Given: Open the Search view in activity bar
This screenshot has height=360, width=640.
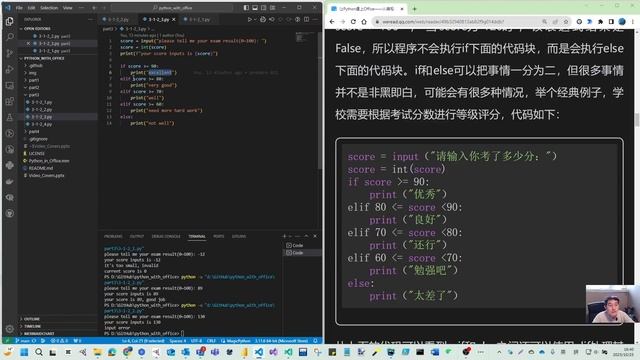Looking at the screenshot, I should (9, 37).
